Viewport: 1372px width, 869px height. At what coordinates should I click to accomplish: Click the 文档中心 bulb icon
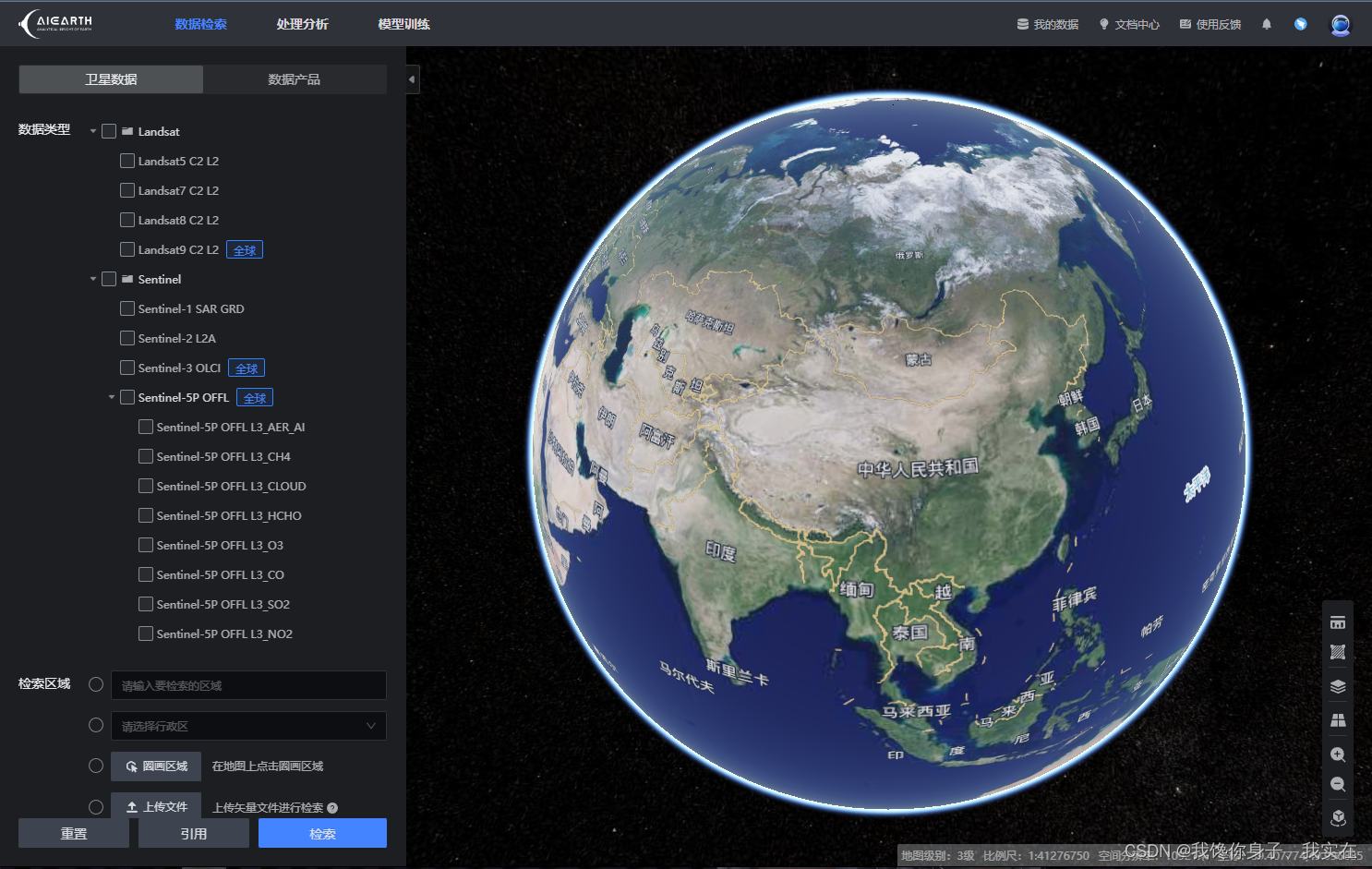point(1104,24)
